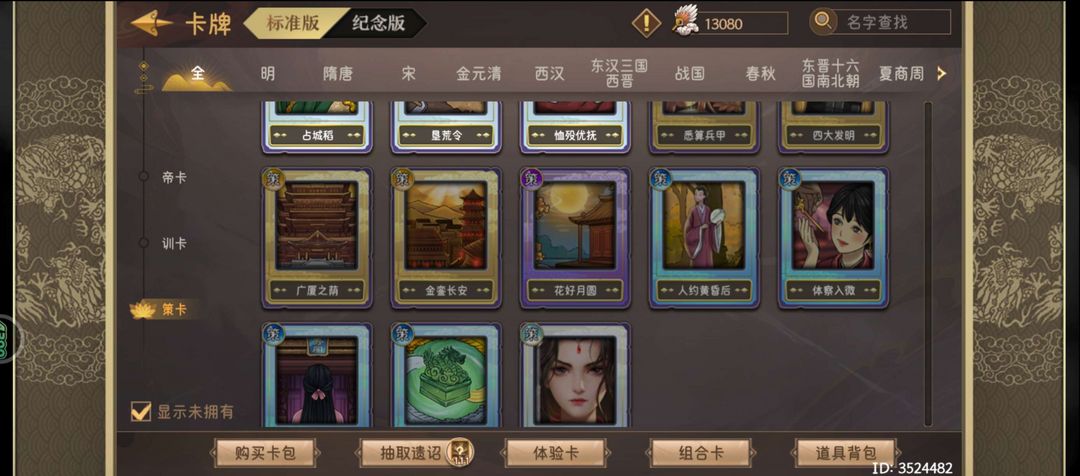Tap the key icon on 抽取遗诏
This screenshot has width=1080, height=476.
point(457,452)
